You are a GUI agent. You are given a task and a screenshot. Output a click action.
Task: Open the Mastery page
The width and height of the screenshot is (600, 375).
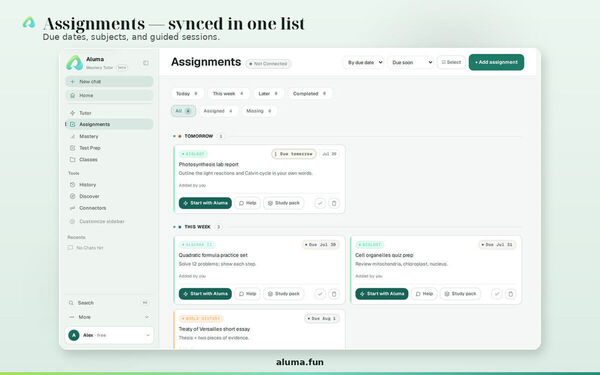[x=109, y=136]
